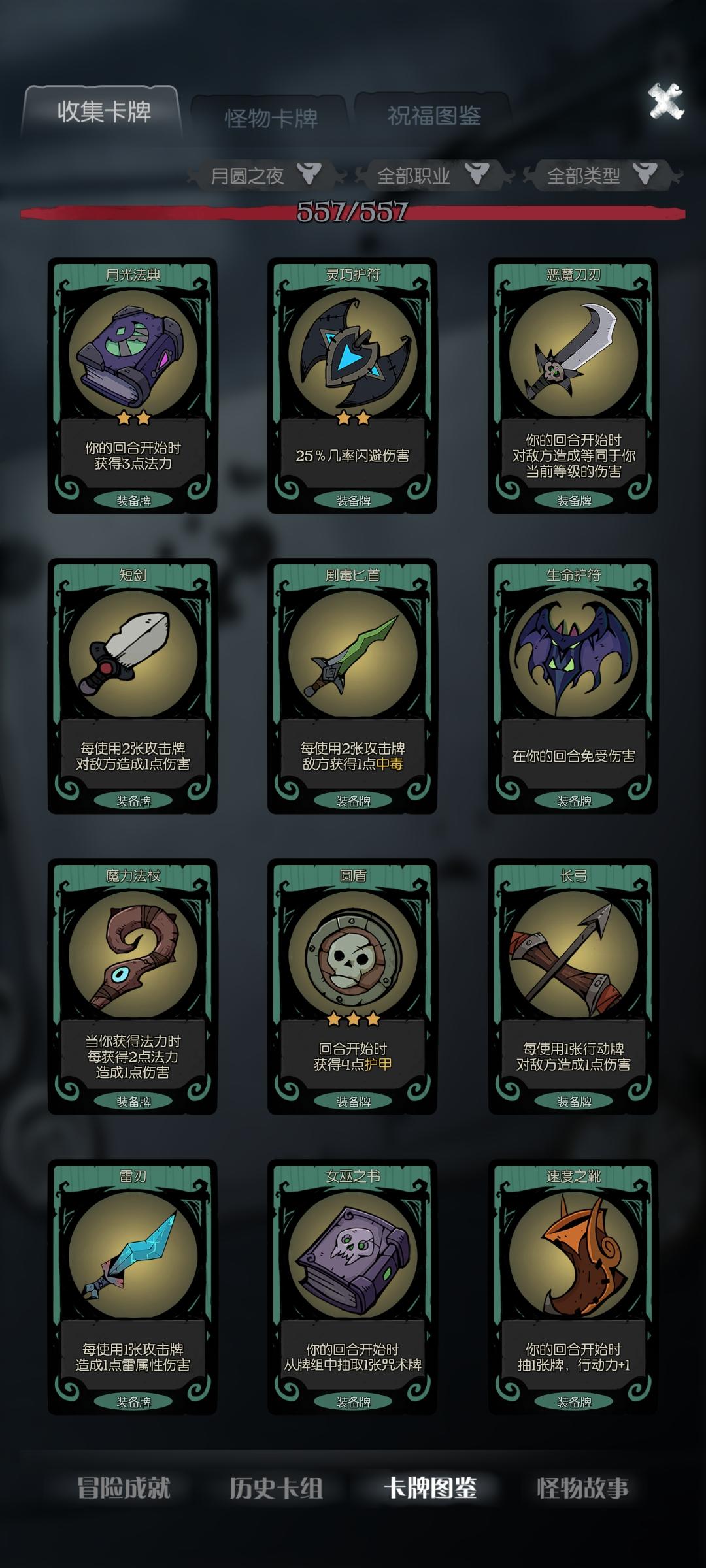Tap the 恶魔刀刃 blade card icon

click(x=573, y=354)
